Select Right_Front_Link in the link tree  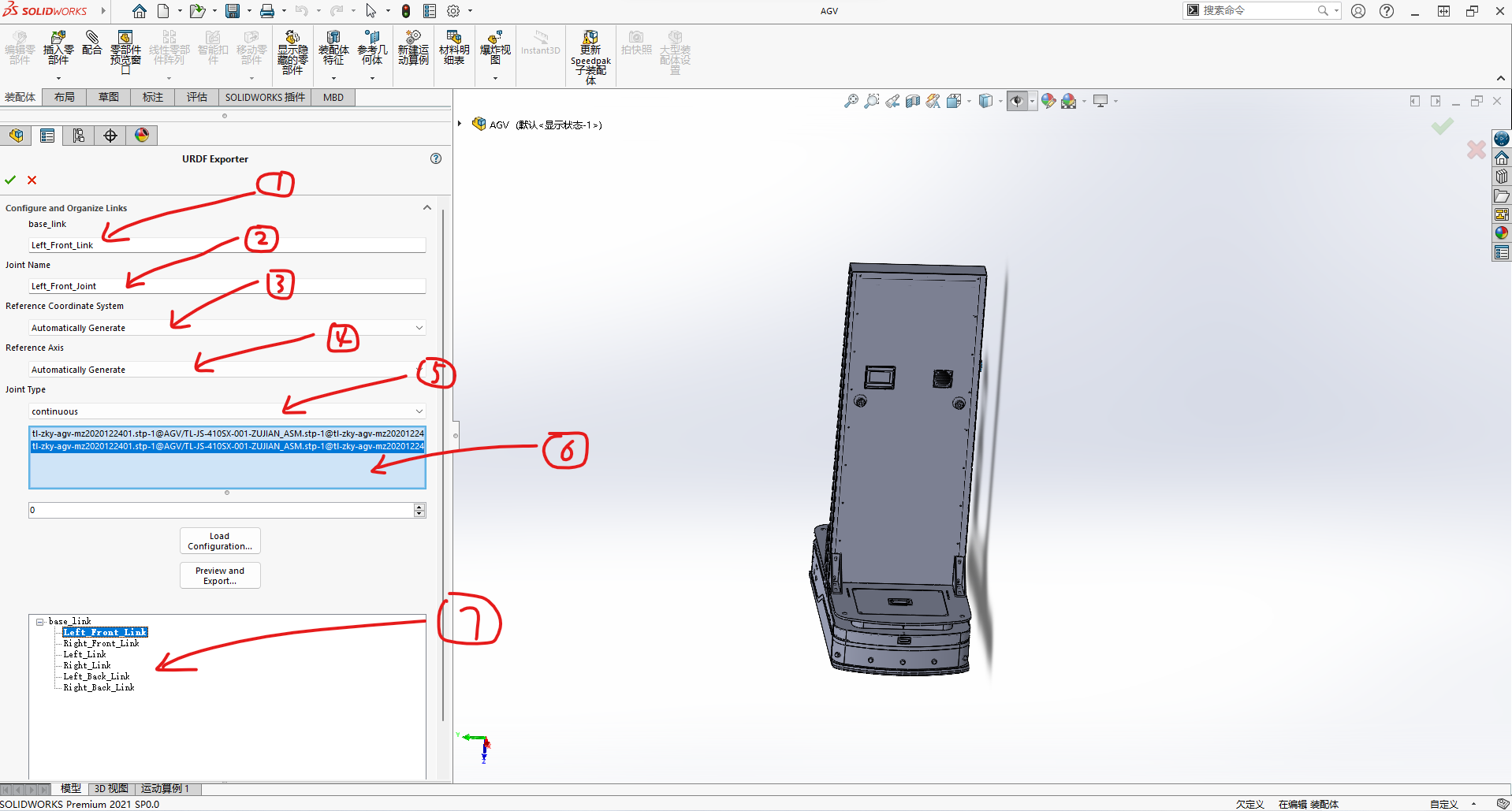pyautogui.click(x=102, y=642)
